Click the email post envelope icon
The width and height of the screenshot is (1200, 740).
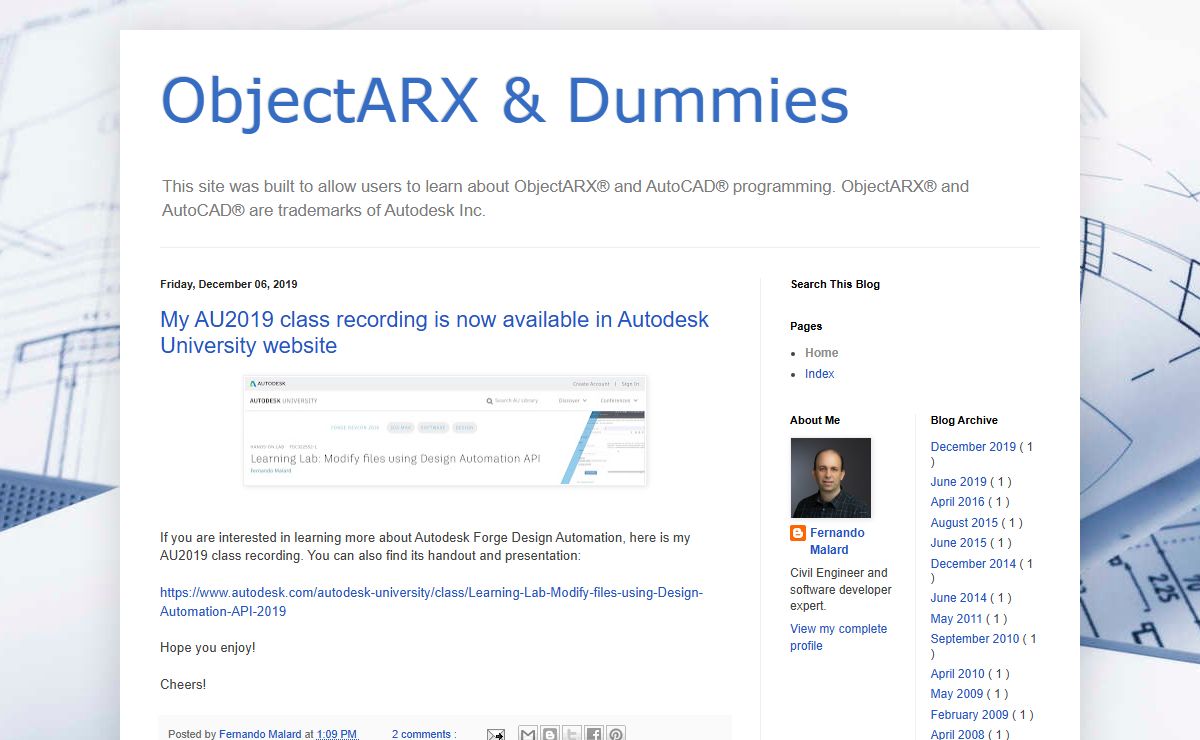(496, 735)
